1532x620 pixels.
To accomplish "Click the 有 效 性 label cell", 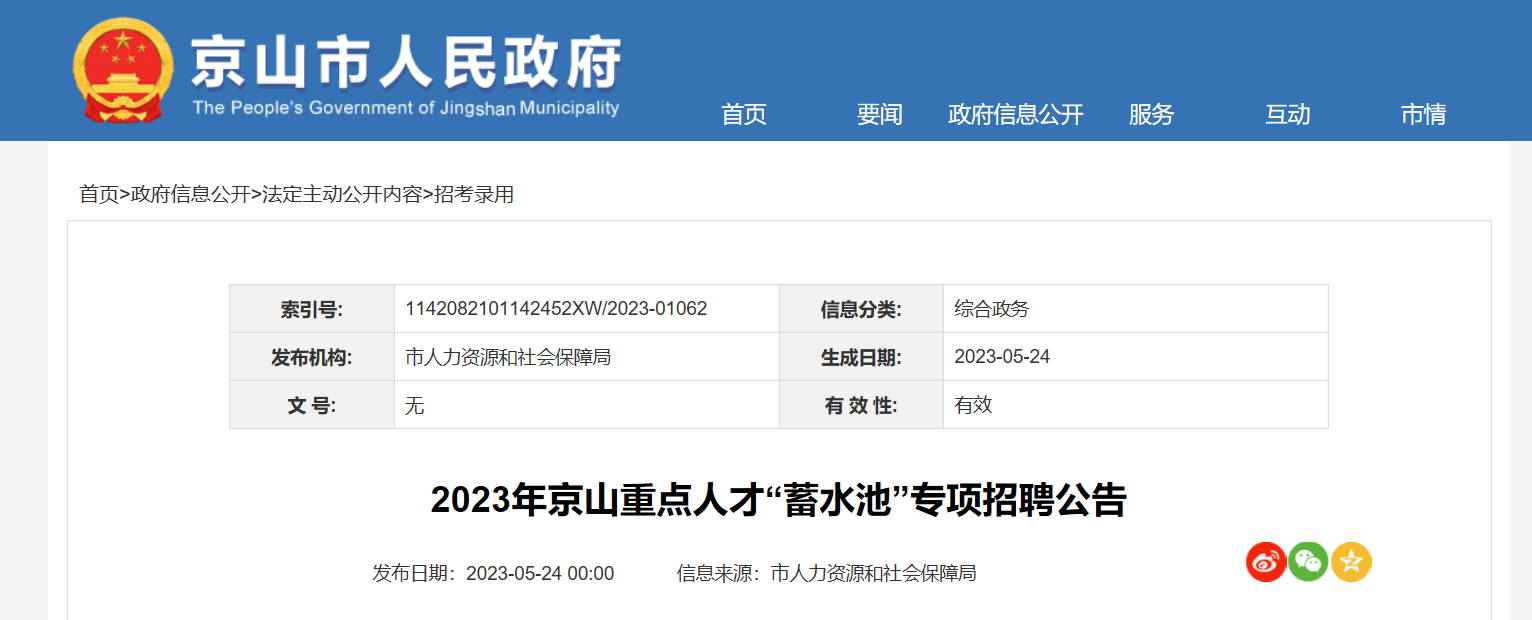I will [x=861, y=405].
